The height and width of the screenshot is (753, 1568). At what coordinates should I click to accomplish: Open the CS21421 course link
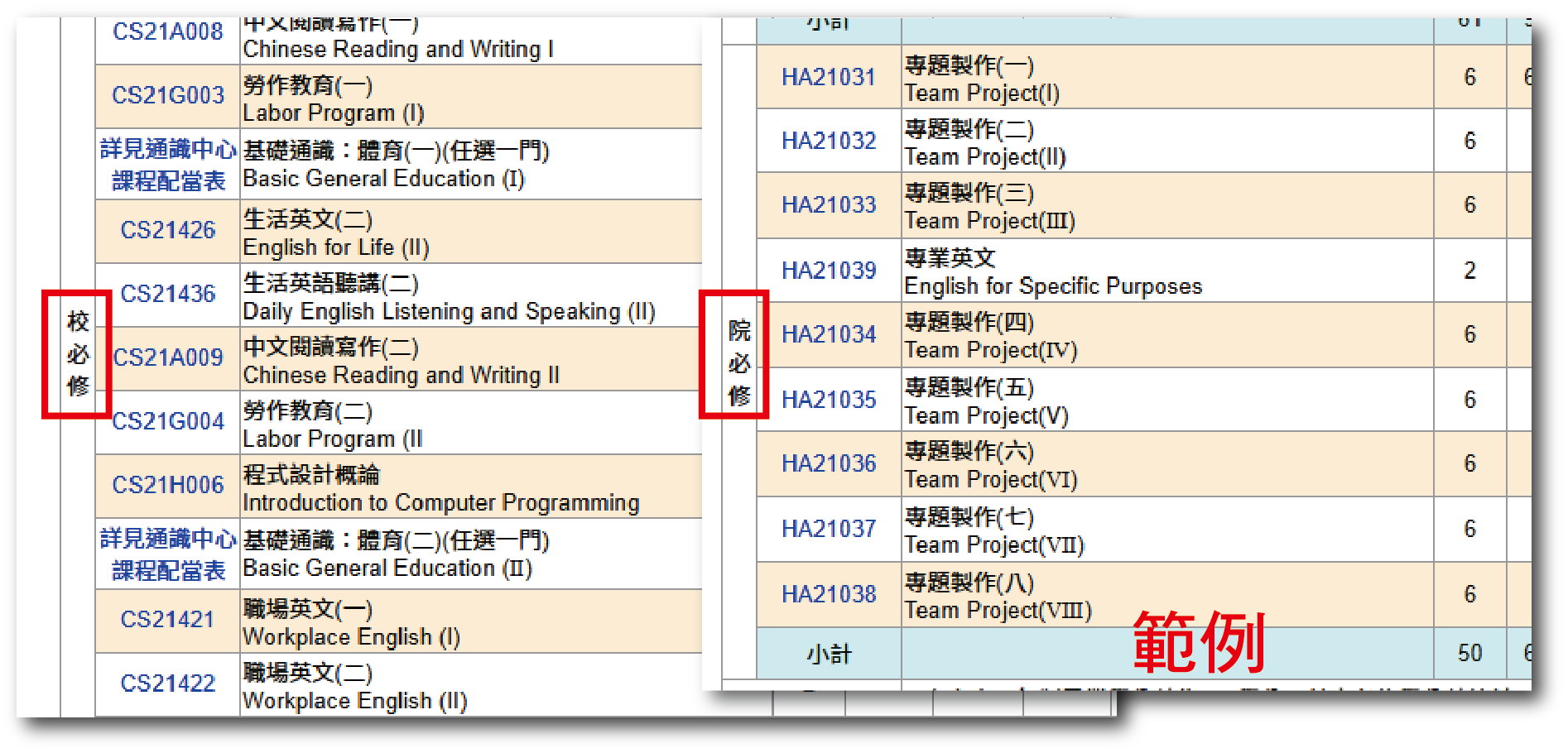point(167,619)
